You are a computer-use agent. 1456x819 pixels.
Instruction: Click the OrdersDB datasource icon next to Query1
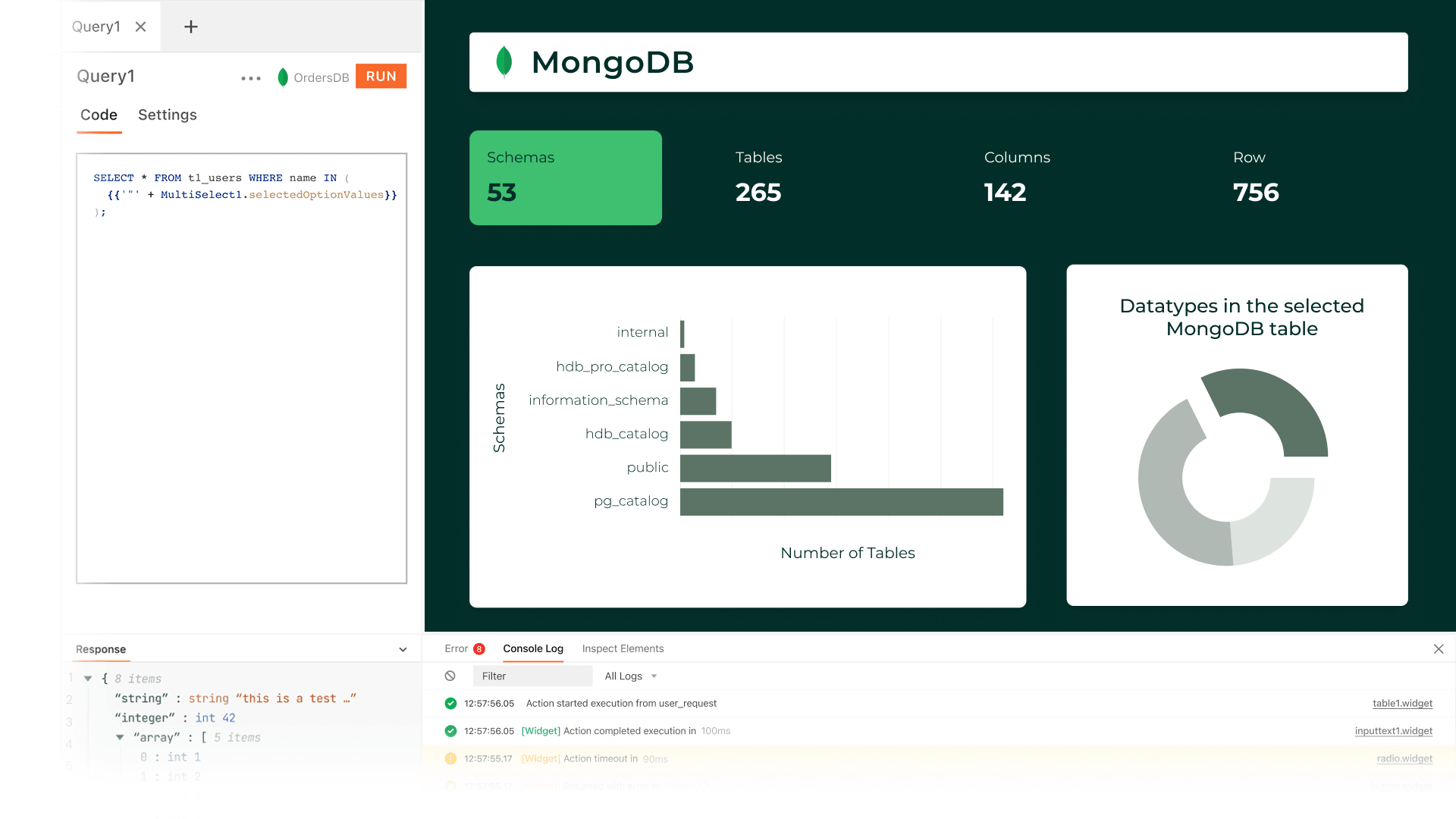point(283,77)
